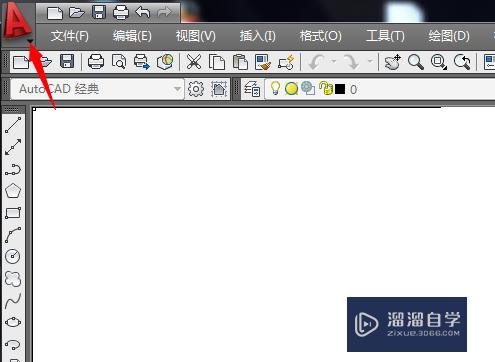Click the Match Properties brush icon
Screen dimensions: 495x362
(x=263, y=62)
